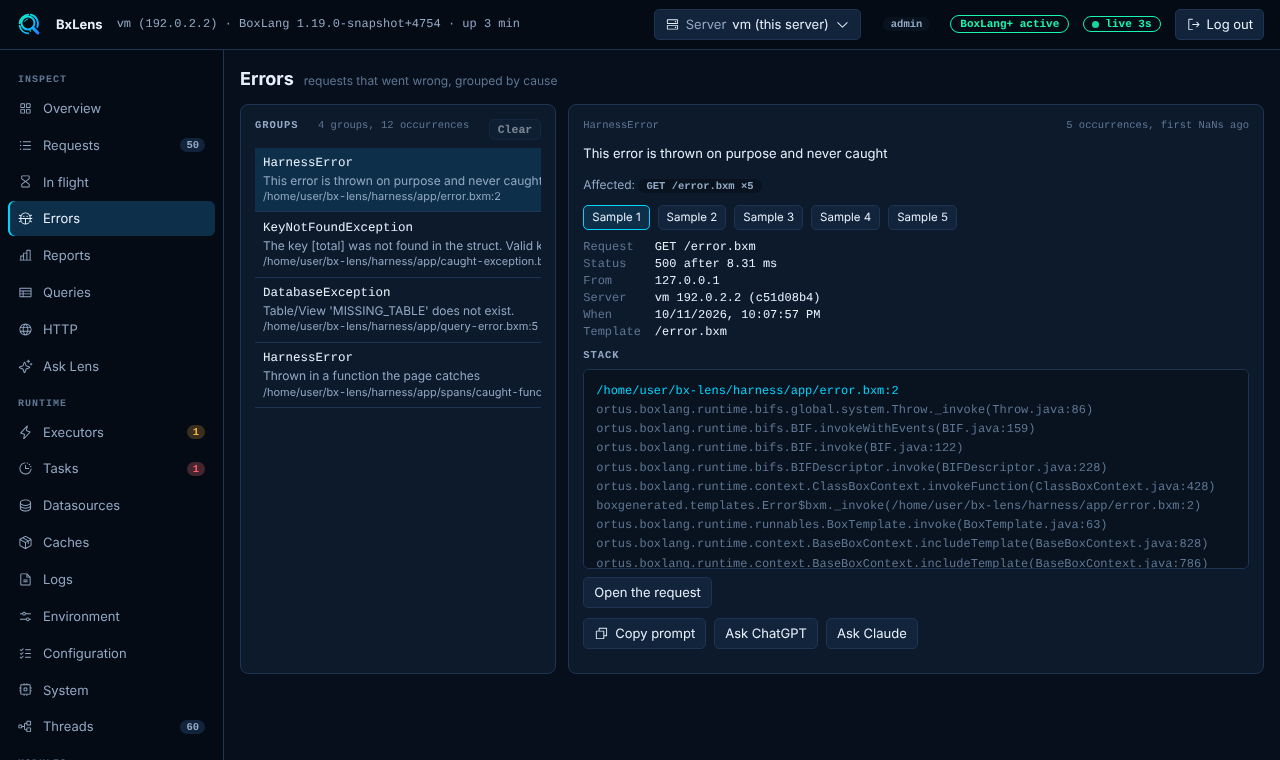Select the Sample 5 tab
Screen dimensions: 1280x760
922,217
